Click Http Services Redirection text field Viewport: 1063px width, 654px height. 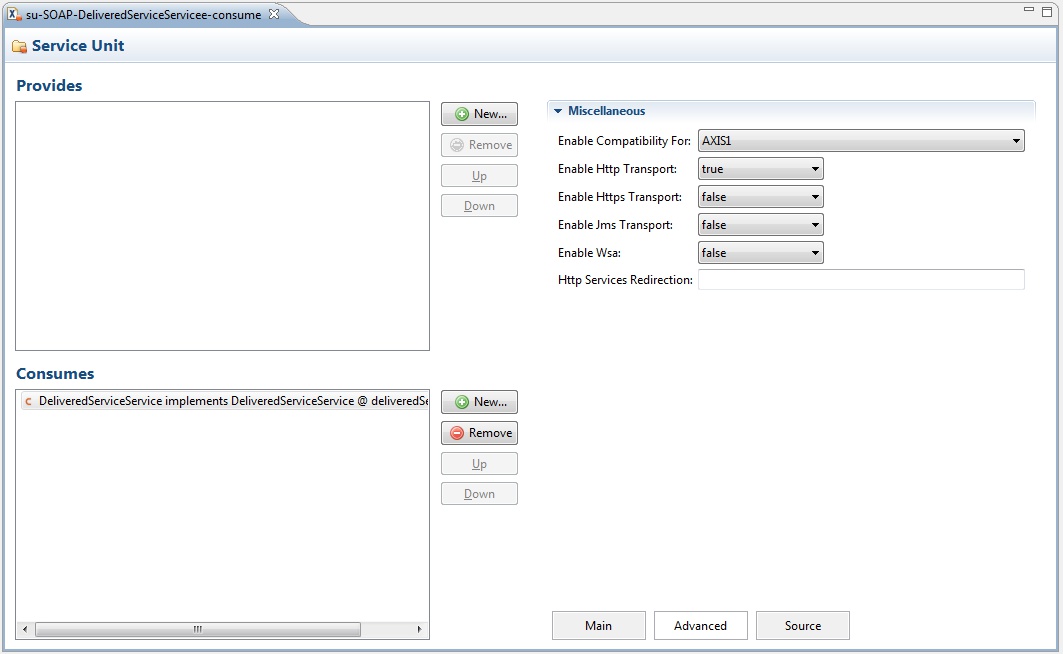pyautogui.click(x=861, y=280)
